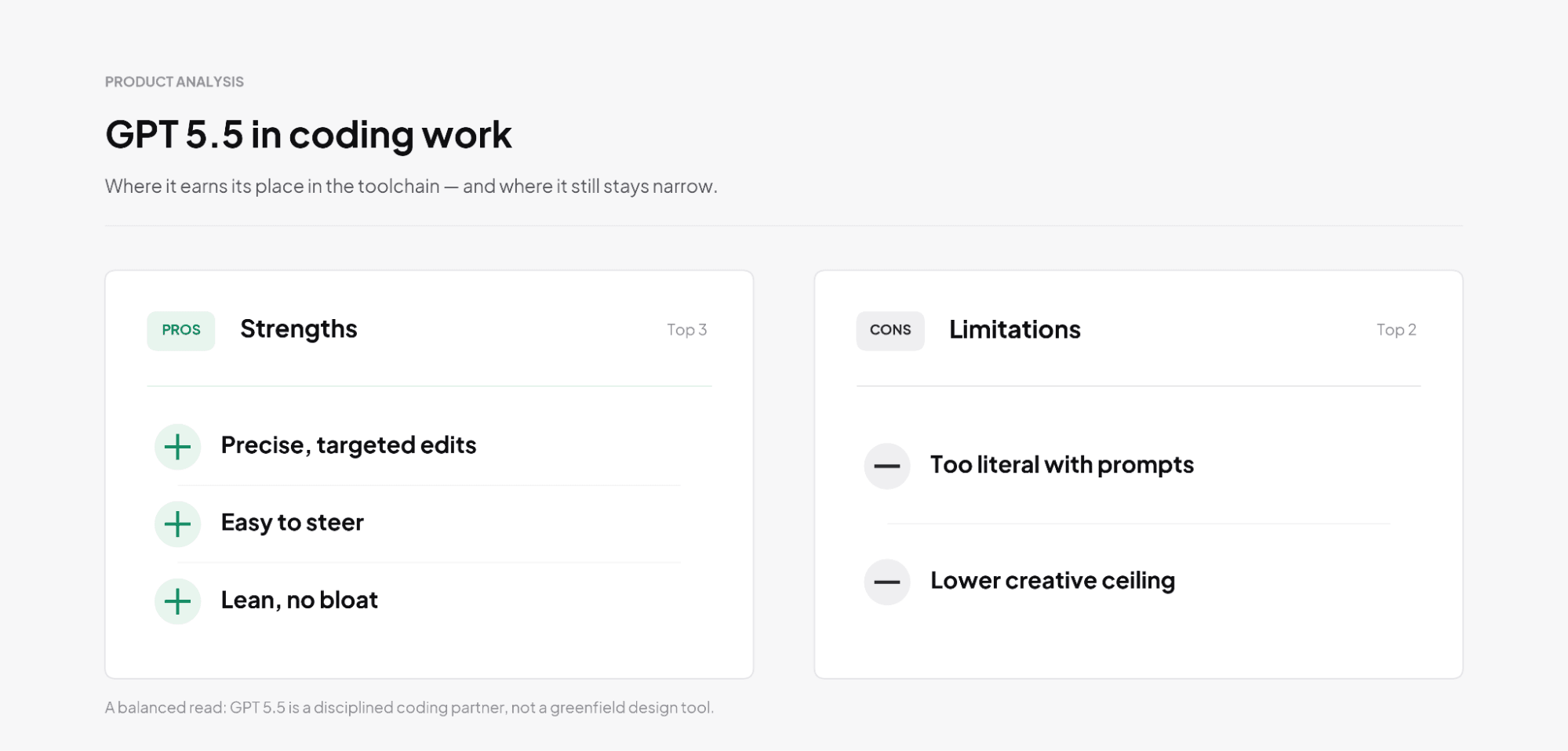Click the plus icon next to Easy to steer
1568x751 pixels.
178,524
